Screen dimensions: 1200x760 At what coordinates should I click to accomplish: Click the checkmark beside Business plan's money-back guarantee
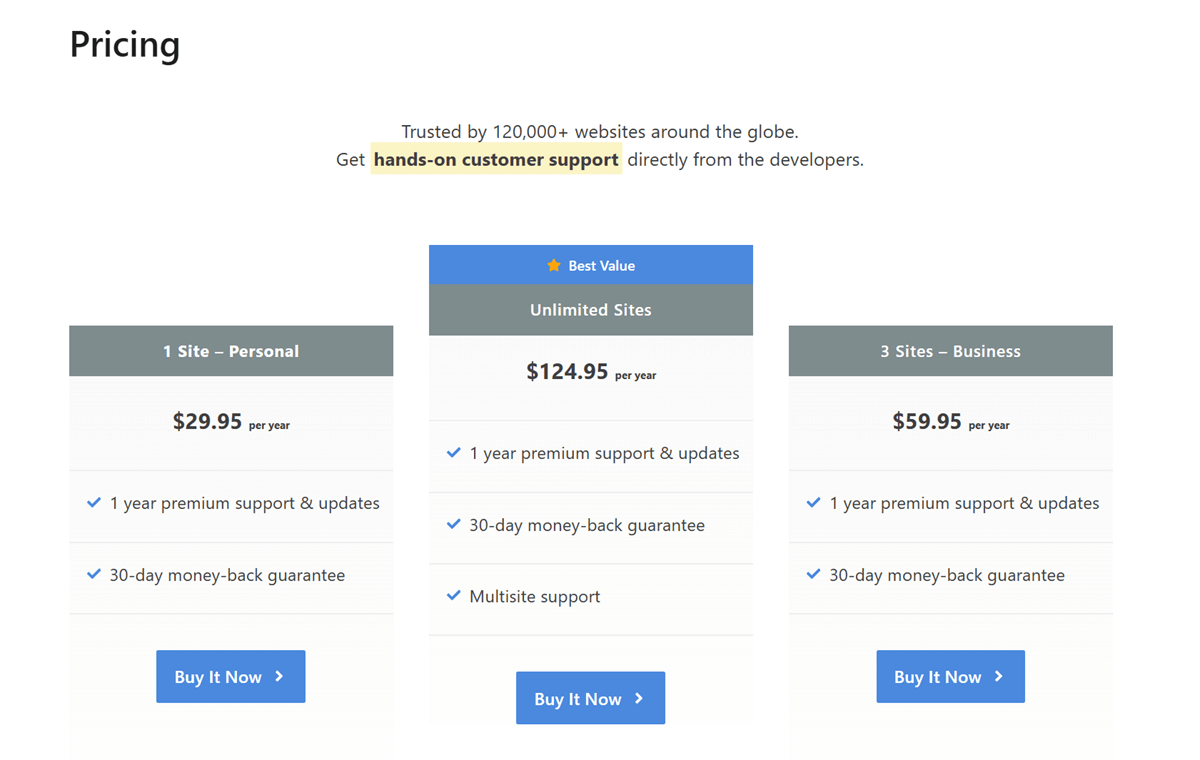[x=814, y=574]
